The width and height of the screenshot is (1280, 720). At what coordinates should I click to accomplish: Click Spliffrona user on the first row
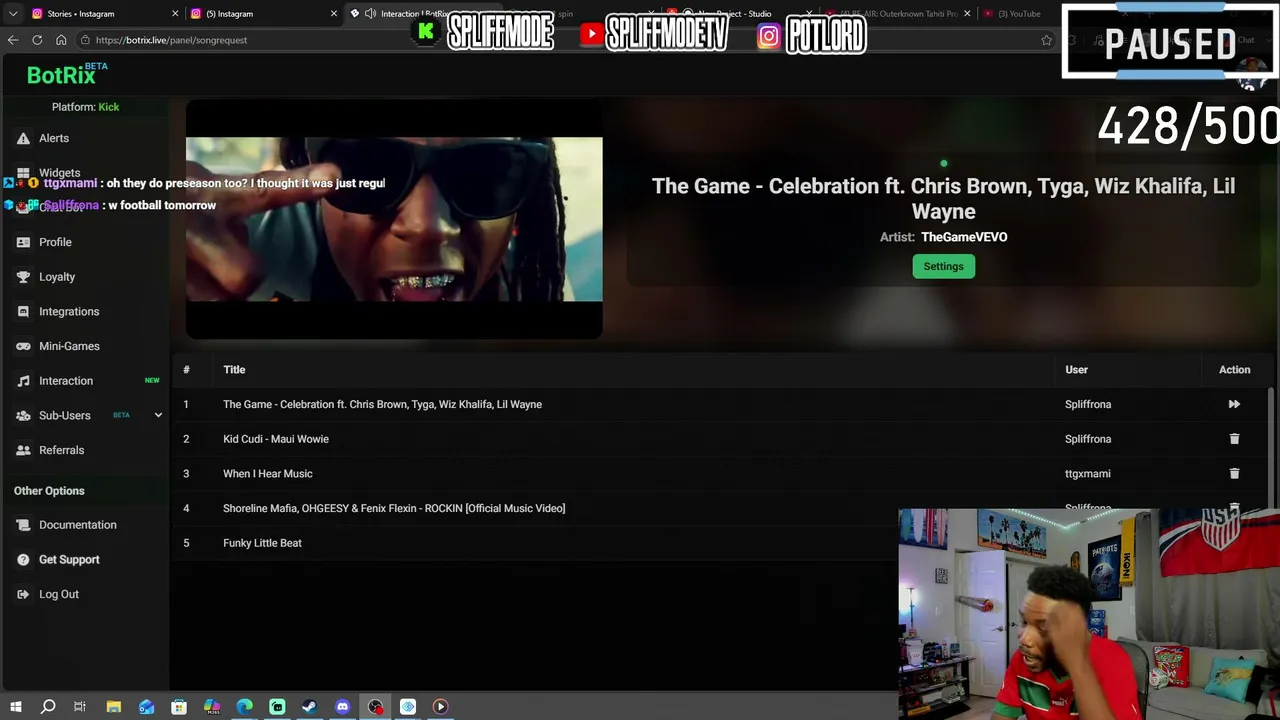(1088, 404)
